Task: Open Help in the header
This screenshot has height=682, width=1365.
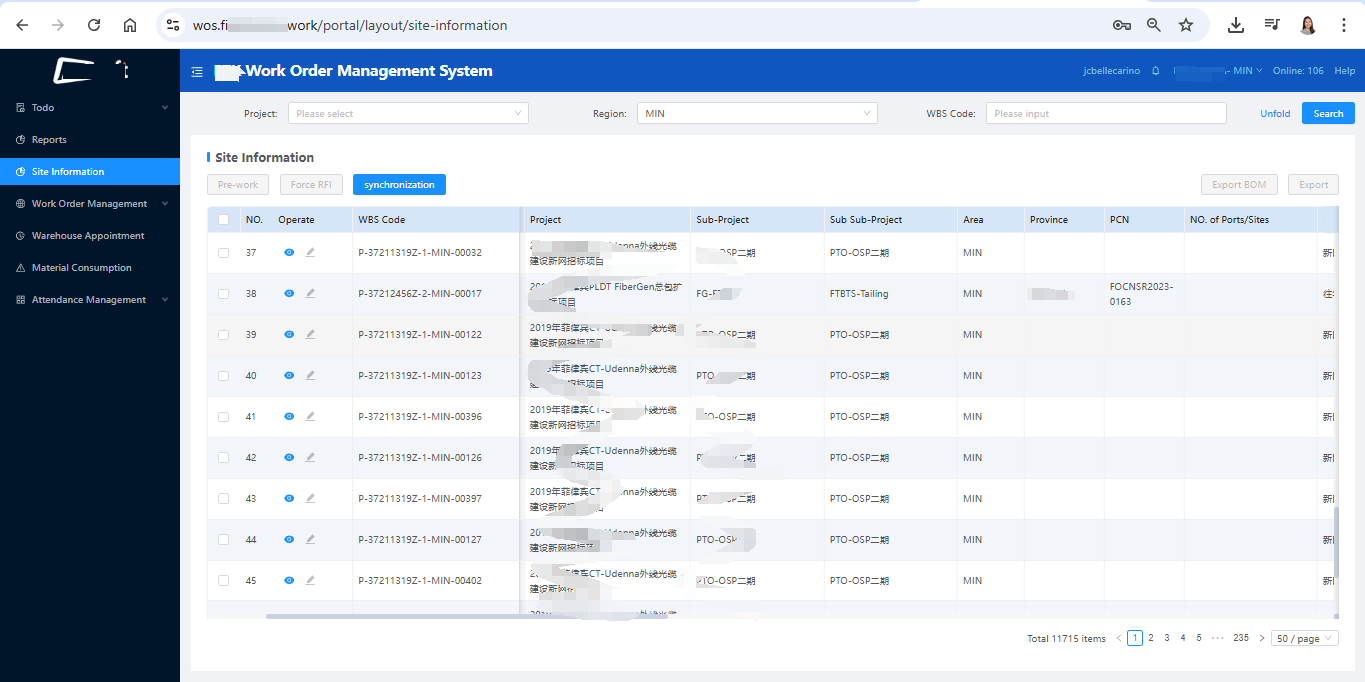Action: [1344, 71]
